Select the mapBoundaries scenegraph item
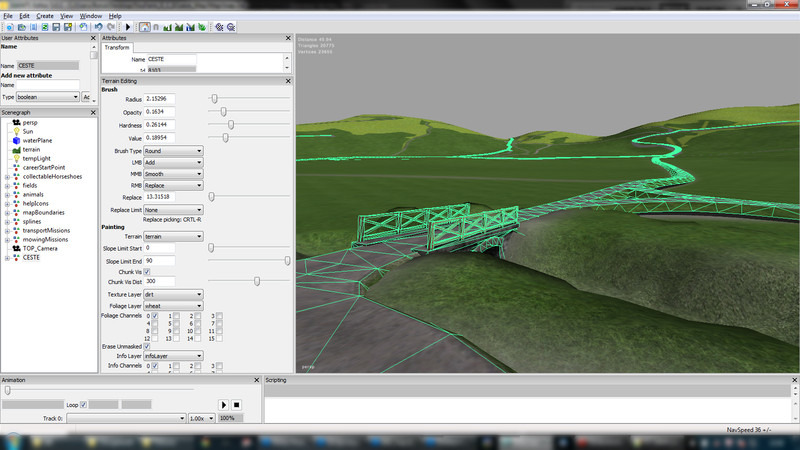 43,213
